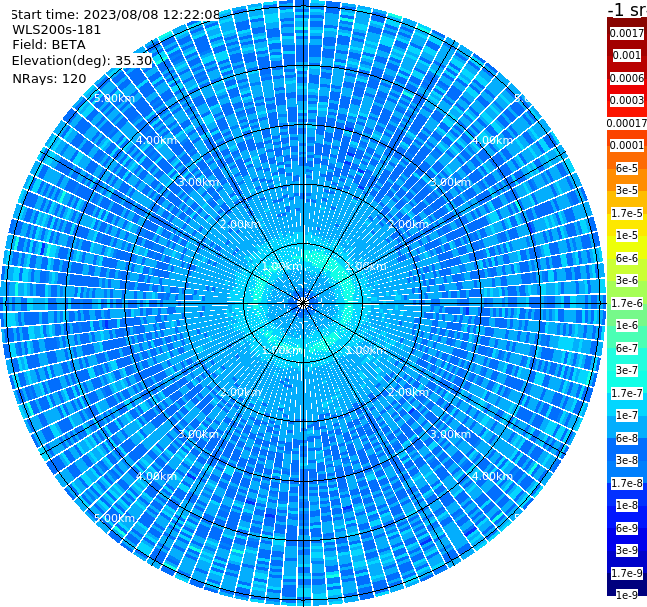Screen dimensions: 647x607
Task: Select the lower-right 3.00km range ring label
Action: (x=451, y=434)
